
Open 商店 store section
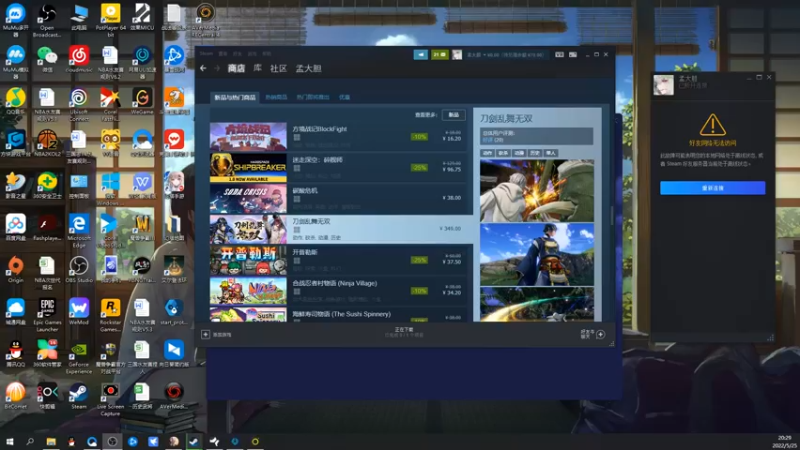[x=236, y=68]
